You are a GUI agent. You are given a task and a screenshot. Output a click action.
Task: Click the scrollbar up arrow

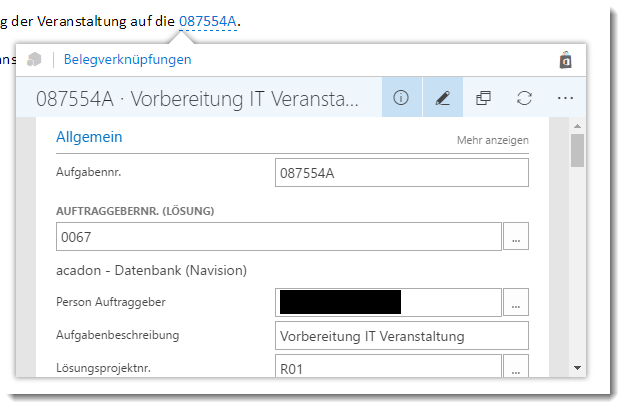point(577,126)
